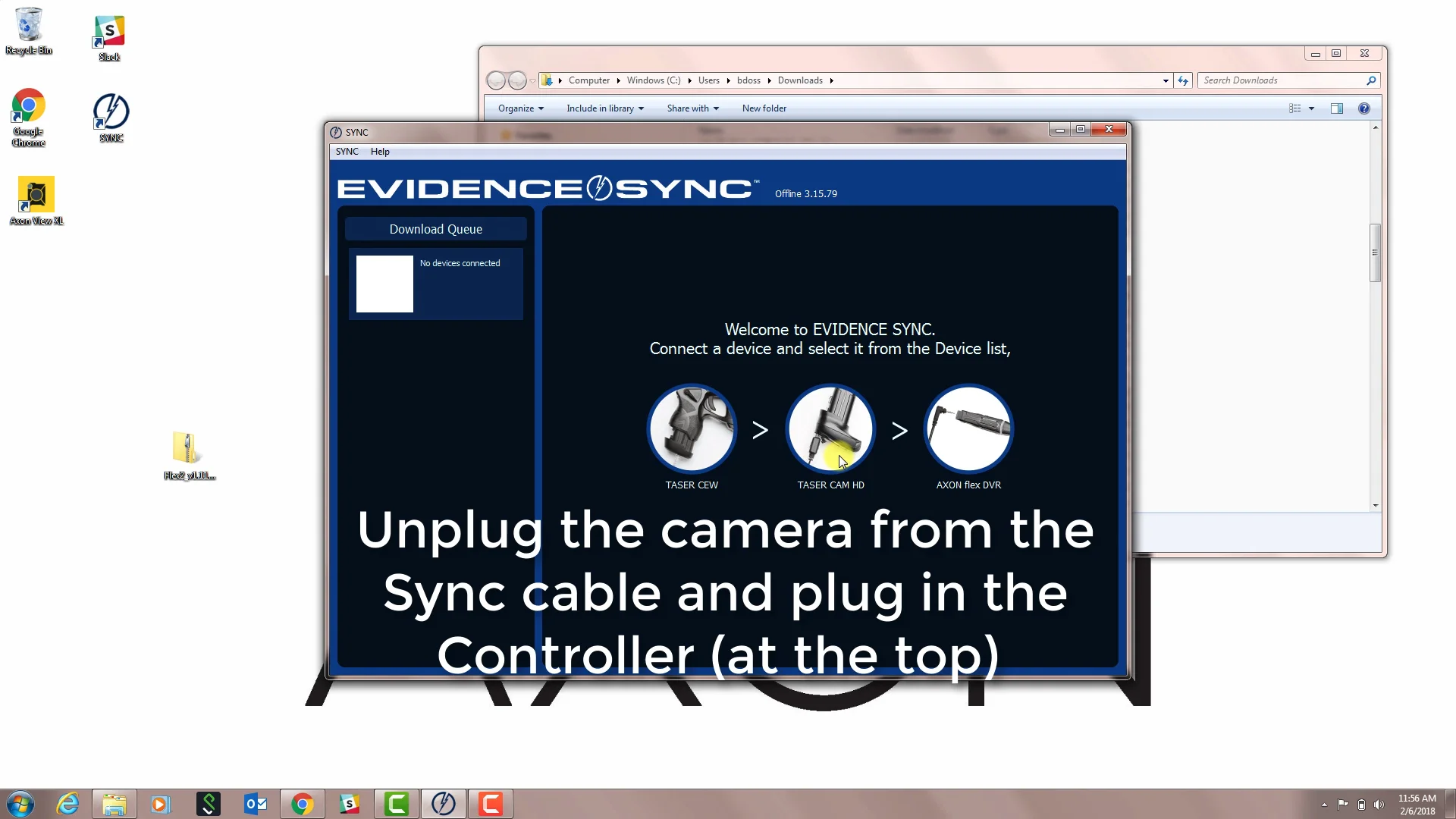Open Outlook from the taskbar
The width and height of the screenshot is (1456, 819).
coord(256,804)
